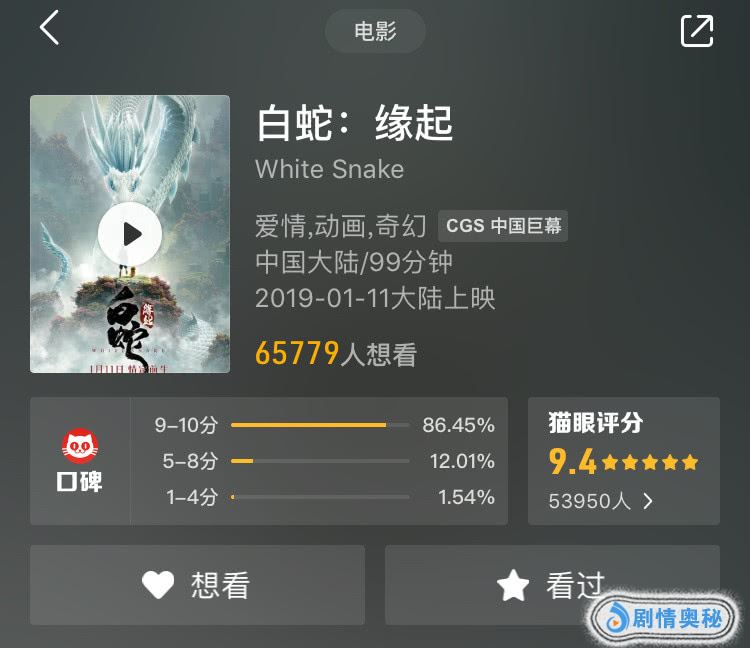Mark the movie as 看过
750x648 pixels.
[552, 585]
